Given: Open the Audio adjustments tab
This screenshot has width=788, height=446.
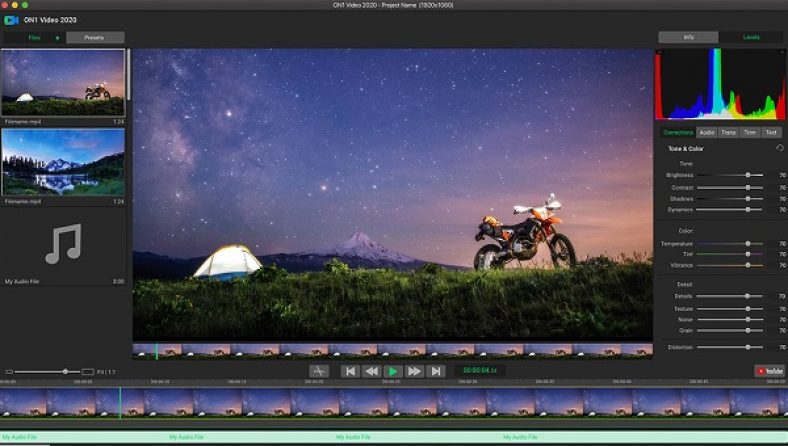Looking at the screenshot, I should point(707,132).
